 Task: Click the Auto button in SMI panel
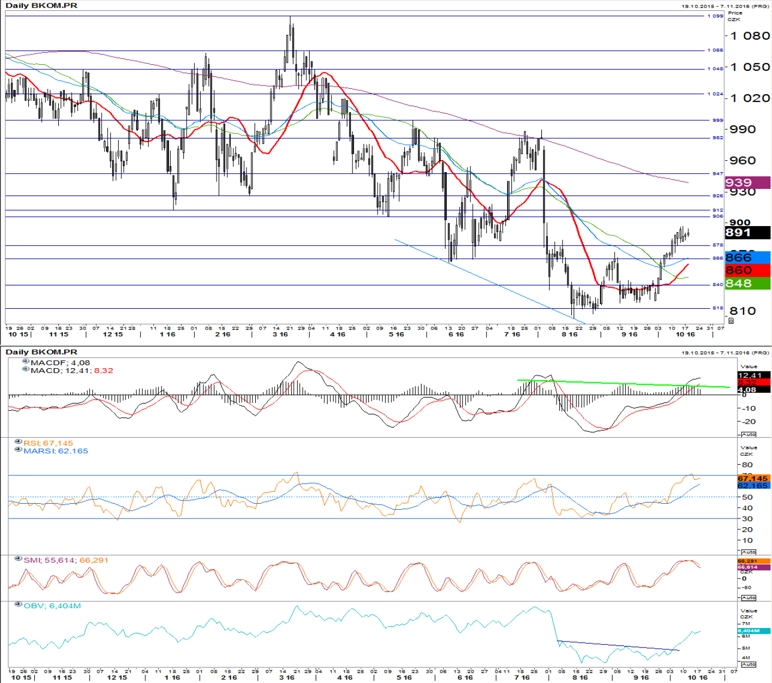tap(748, 597)
